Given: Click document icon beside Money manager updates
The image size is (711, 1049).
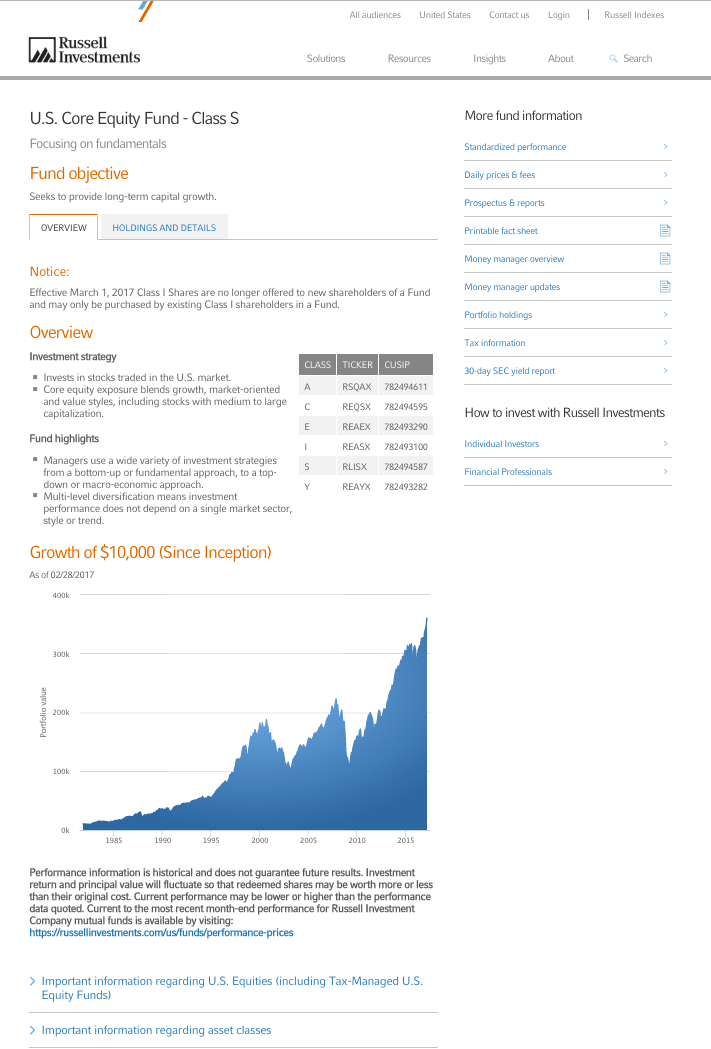Looking at the screenshot, I should (665, 287).
